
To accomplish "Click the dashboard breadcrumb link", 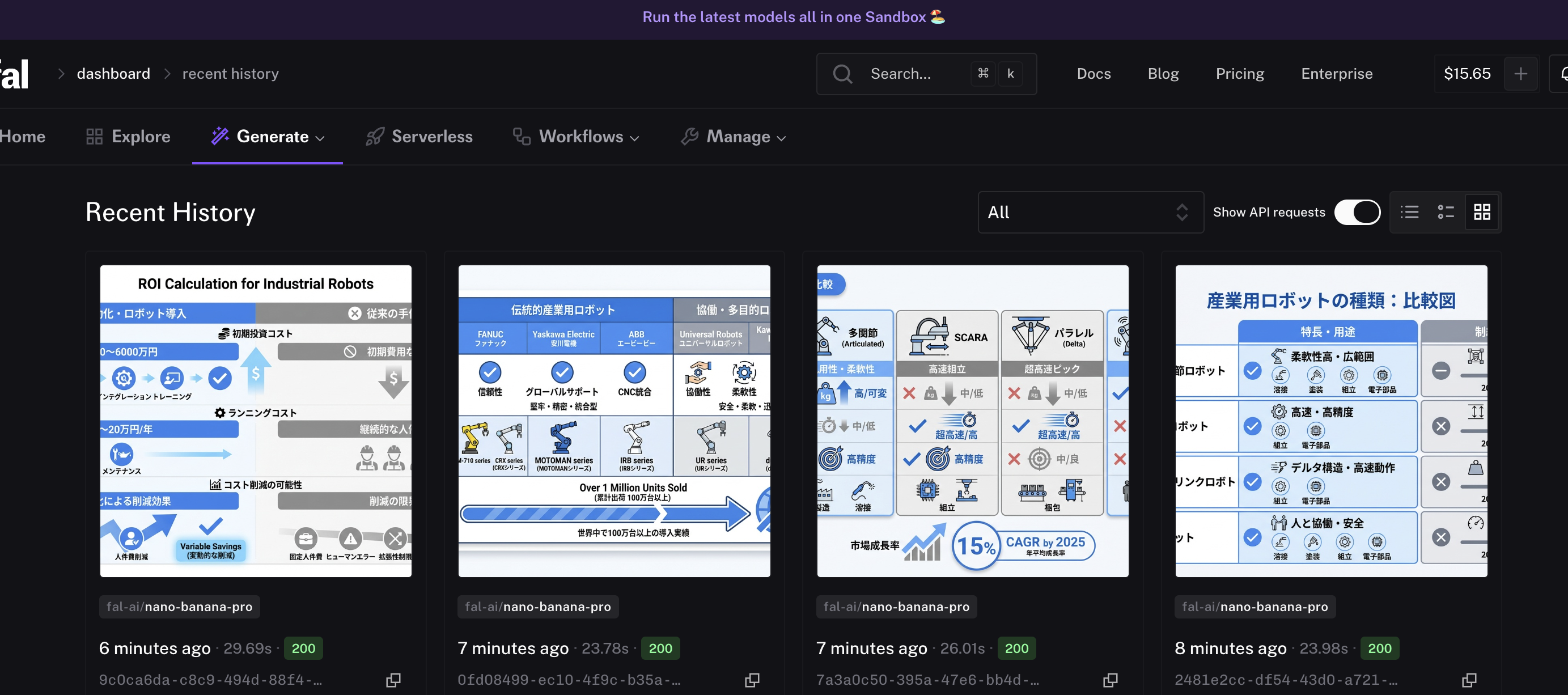I will [113, 74].
